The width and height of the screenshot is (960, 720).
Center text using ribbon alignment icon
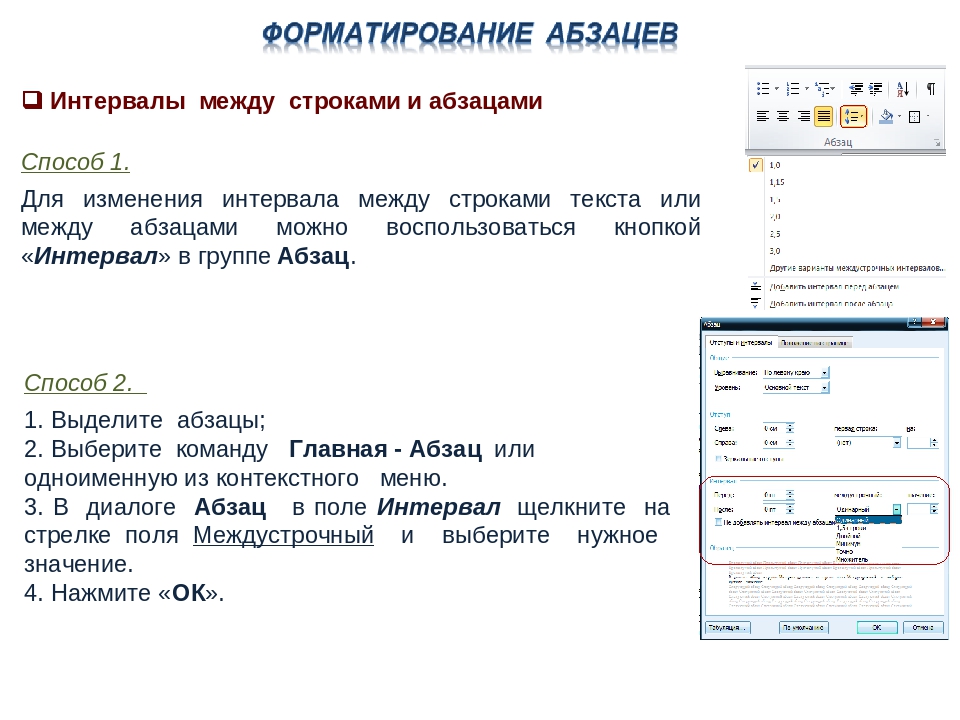pyautogui.click(x=783, y=116)
